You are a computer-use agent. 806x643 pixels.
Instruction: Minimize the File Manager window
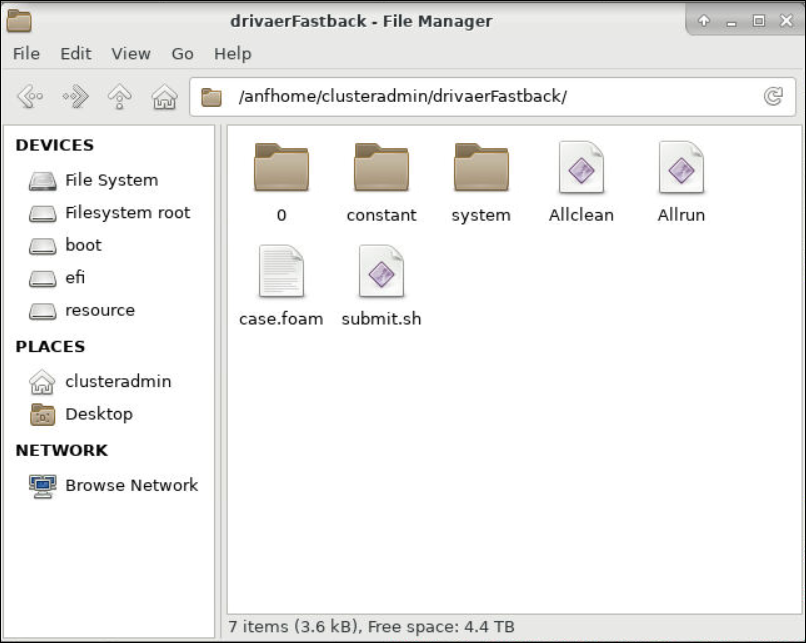click(731, 22)
